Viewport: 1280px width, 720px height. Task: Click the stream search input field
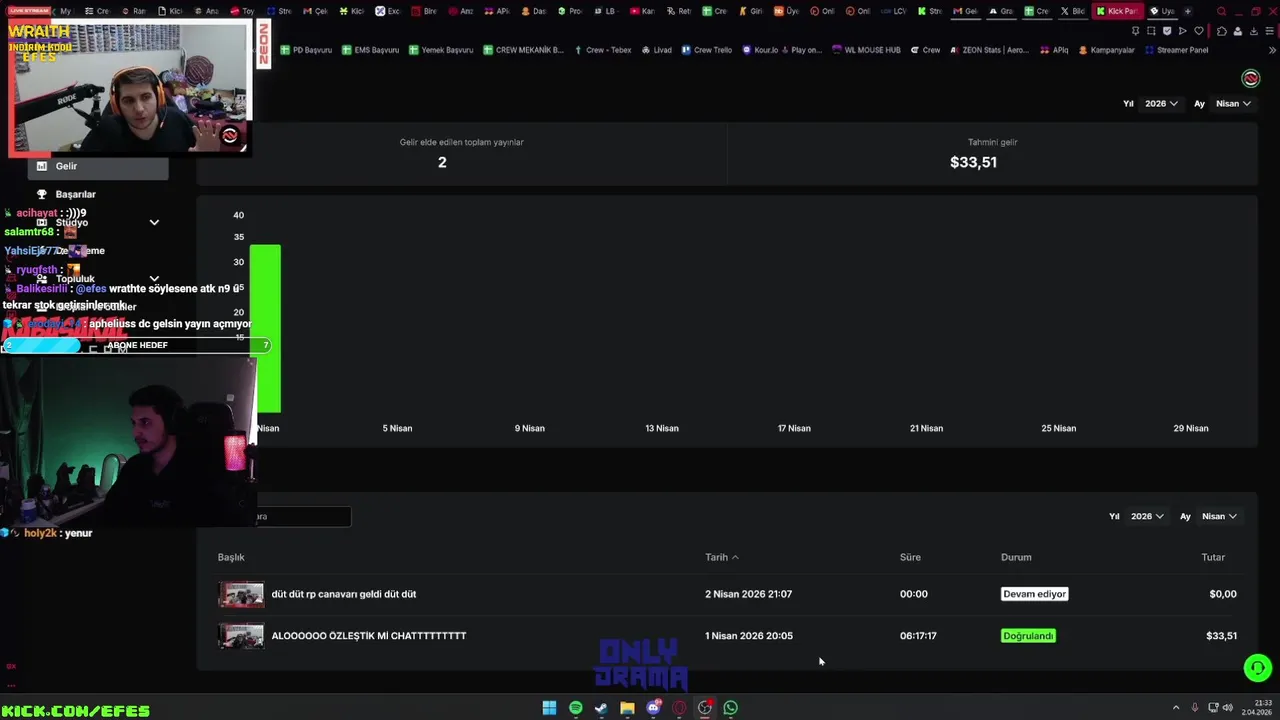click(x=304, y=517)
